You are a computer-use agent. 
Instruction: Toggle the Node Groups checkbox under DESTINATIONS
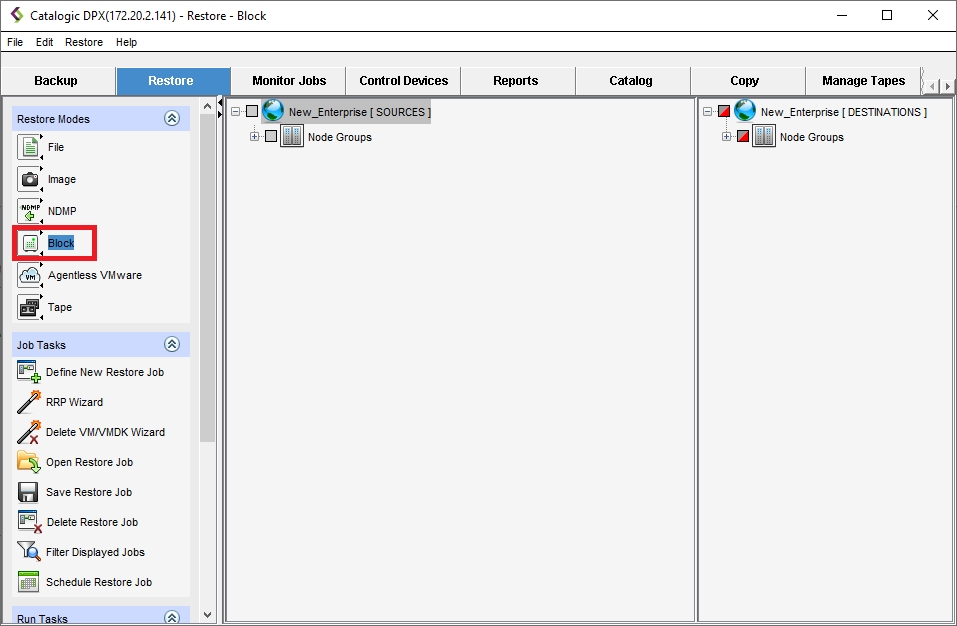[743, 137]
